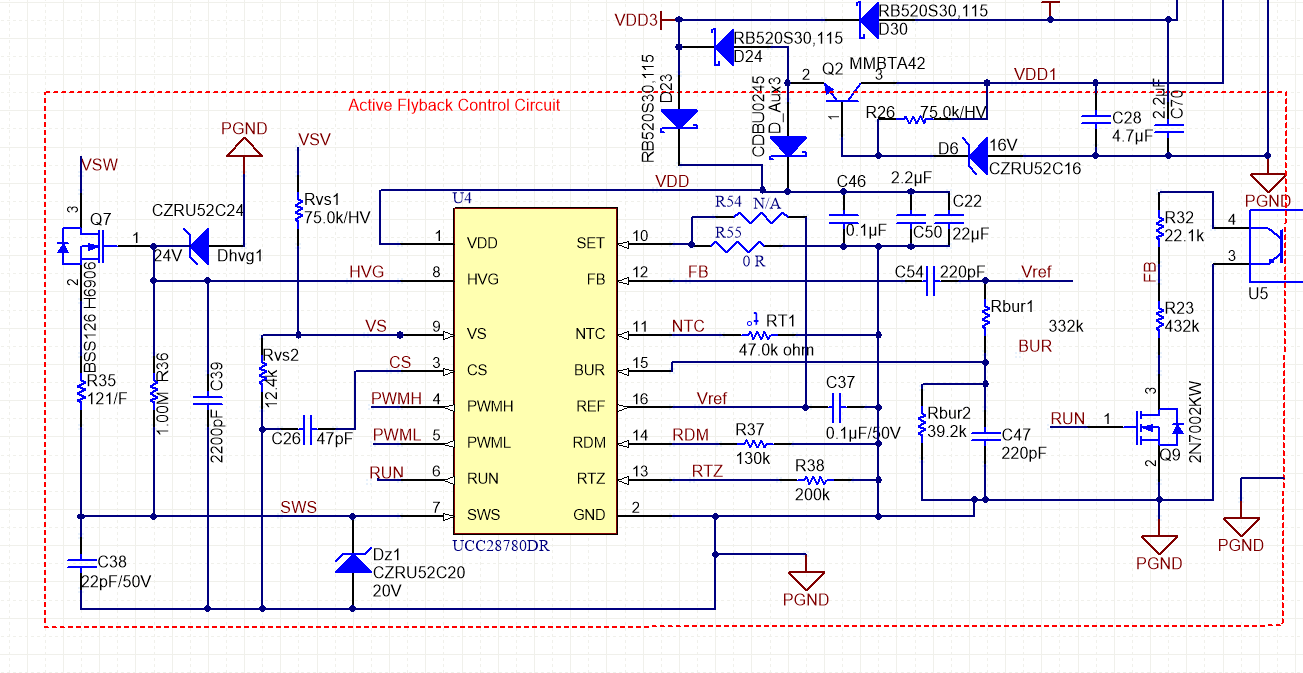1303x673 pixels.
Task: Click capacitor C54 220pF symbol
Action: 931,282
